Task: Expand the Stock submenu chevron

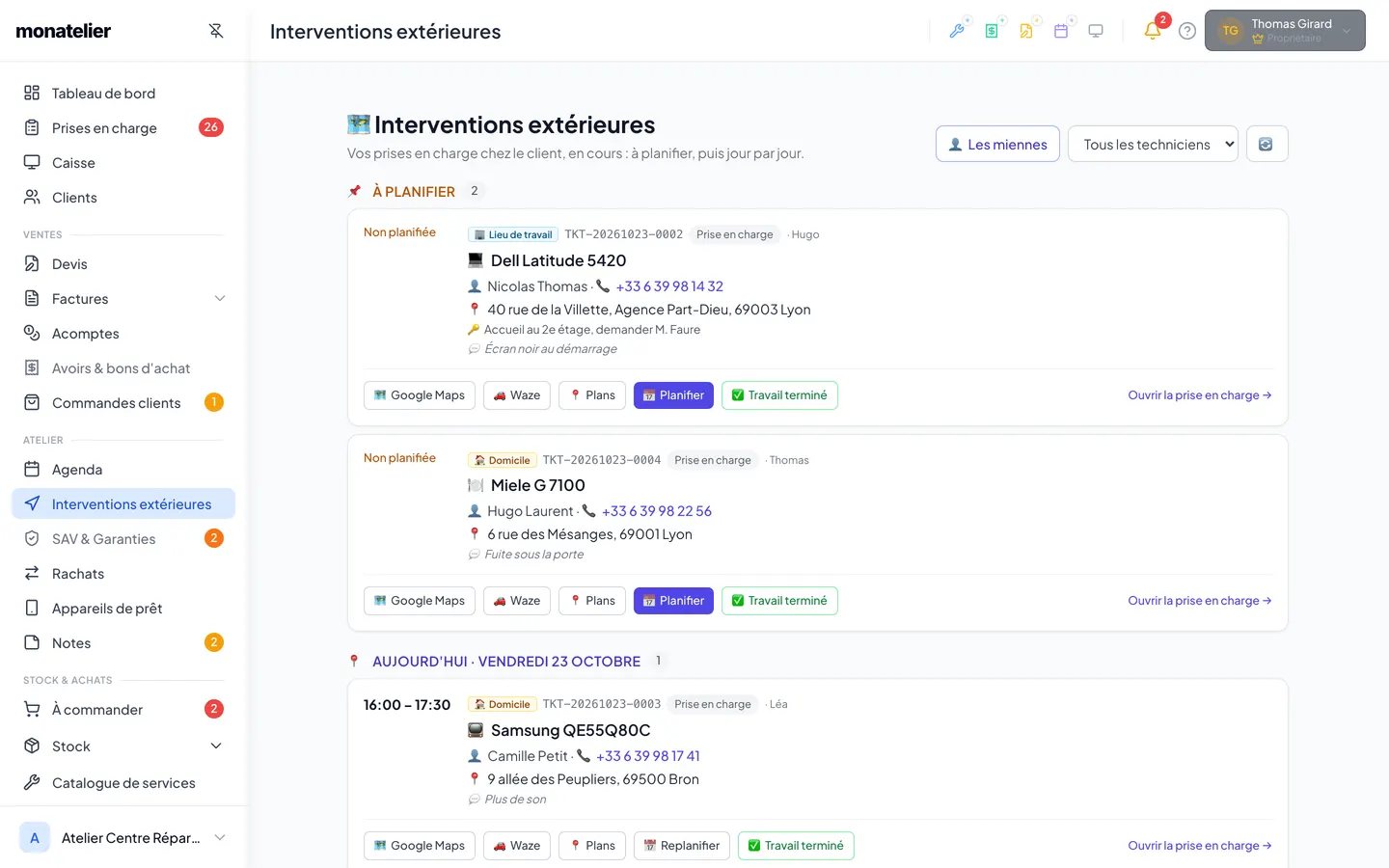Action: [216, 746]
